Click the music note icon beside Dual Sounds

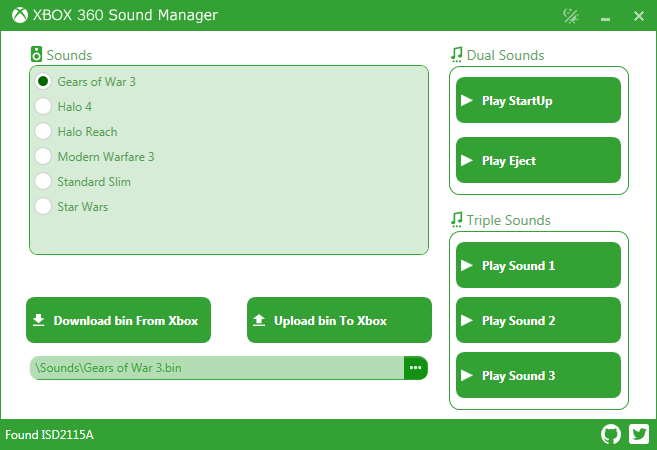tap(457, 54)
